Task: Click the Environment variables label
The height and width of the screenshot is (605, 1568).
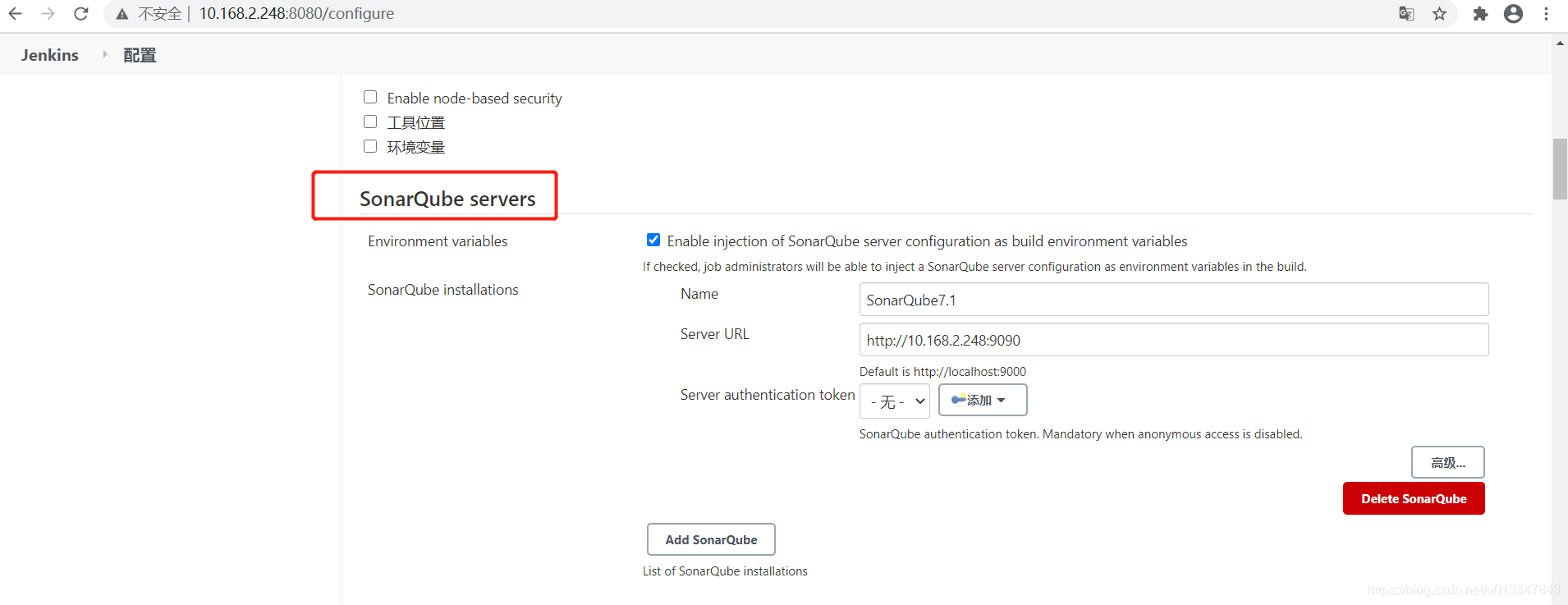Action: (438, 241)
